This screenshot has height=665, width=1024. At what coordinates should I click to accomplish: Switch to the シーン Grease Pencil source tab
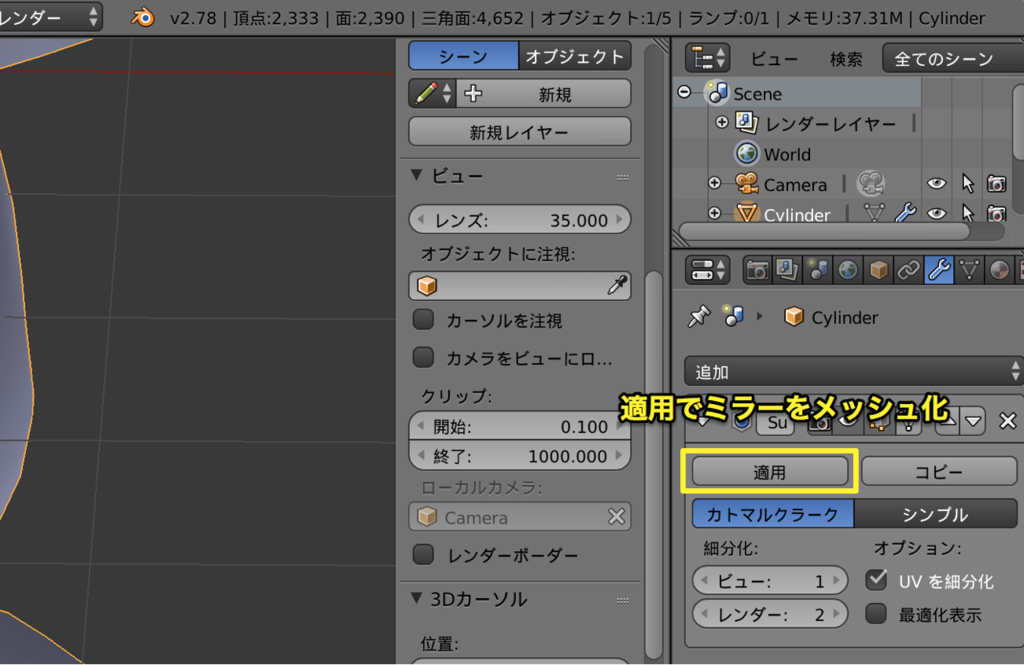(x=464, y=56)
